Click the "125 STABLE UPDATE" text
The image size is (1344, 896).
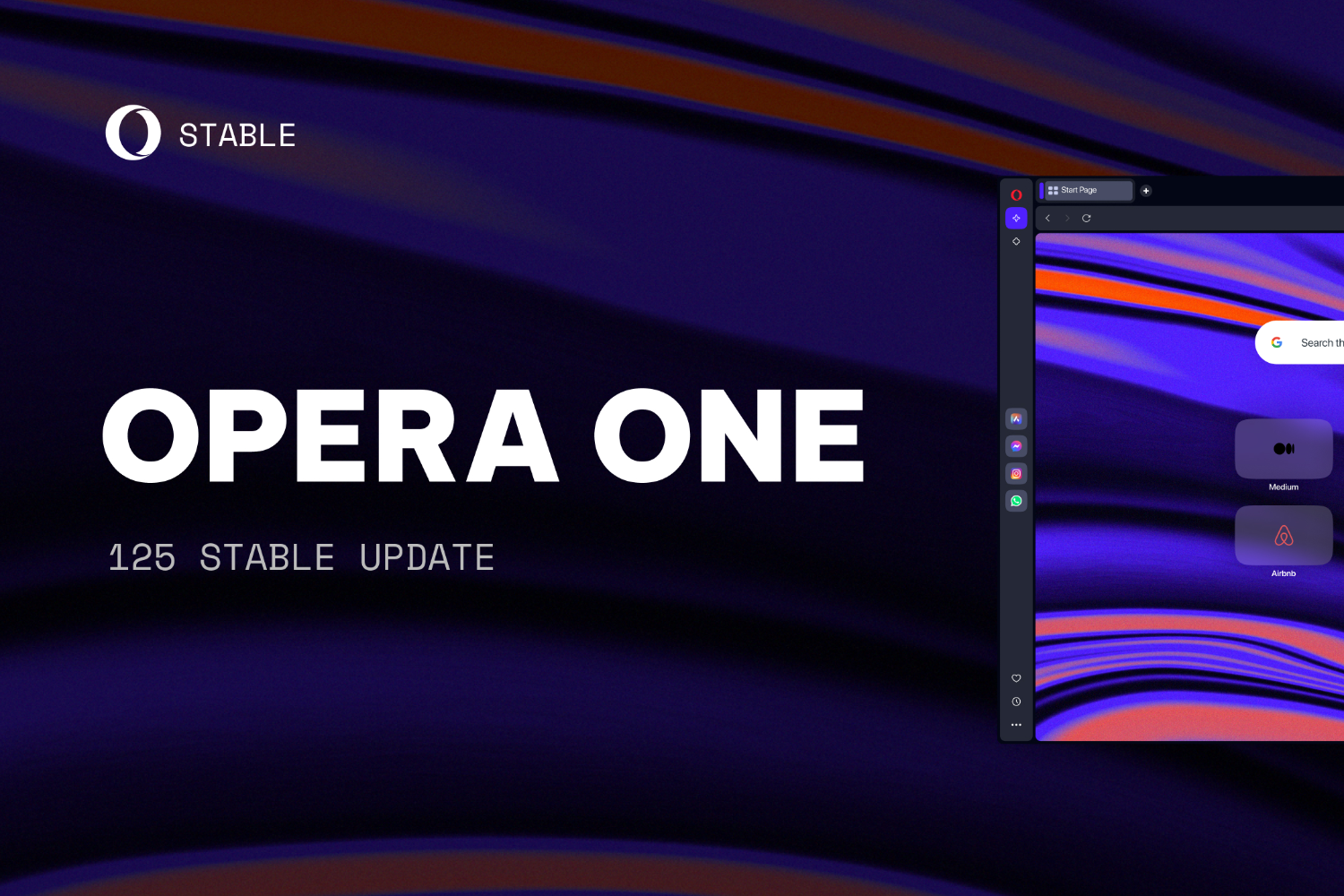click(301, 557)
